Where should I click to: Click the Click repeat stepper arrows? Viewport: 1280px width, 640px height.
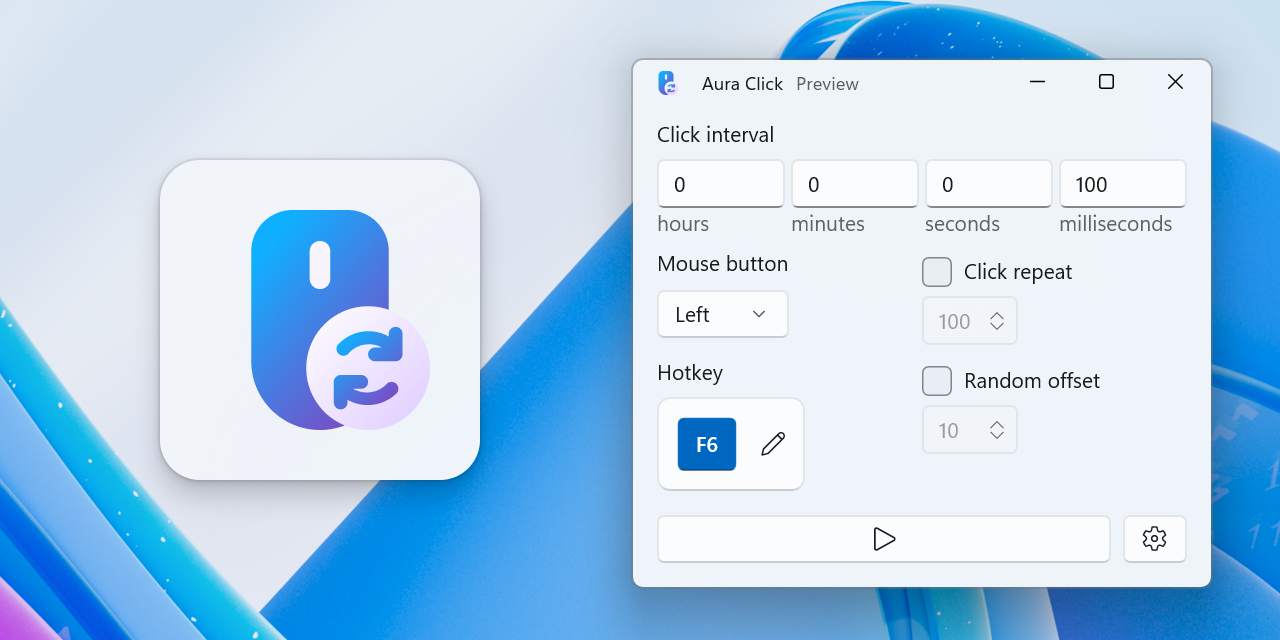[997, 321]
